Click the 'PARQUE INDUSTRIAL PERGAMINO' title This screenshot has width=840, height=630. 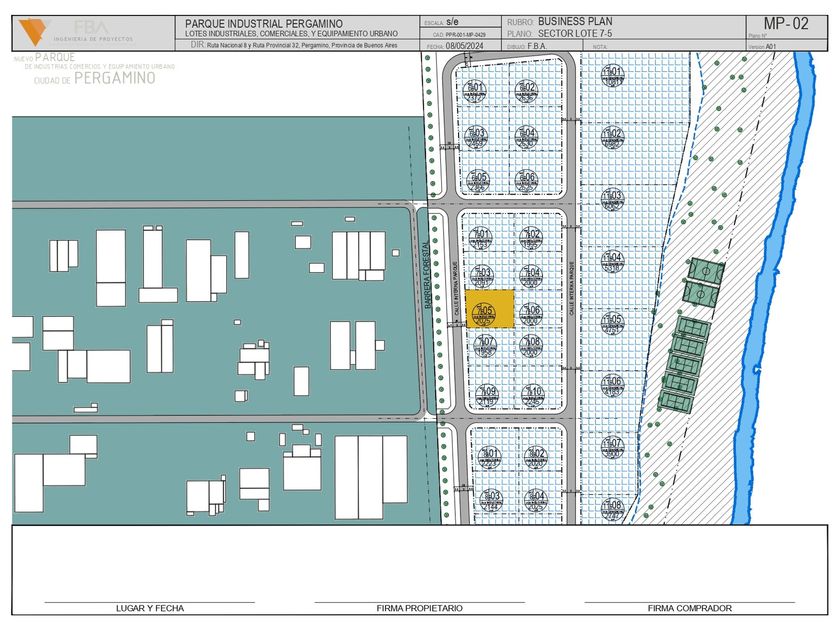point(264,24)
